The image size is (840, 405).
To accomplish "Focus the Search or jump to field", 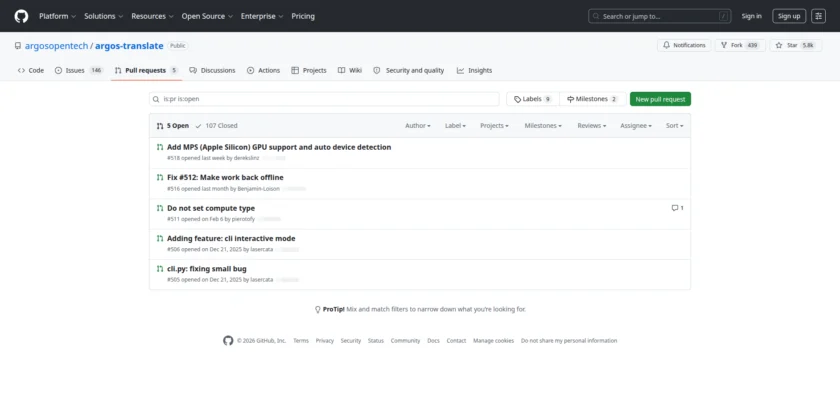I will click(x=659, y=16).
